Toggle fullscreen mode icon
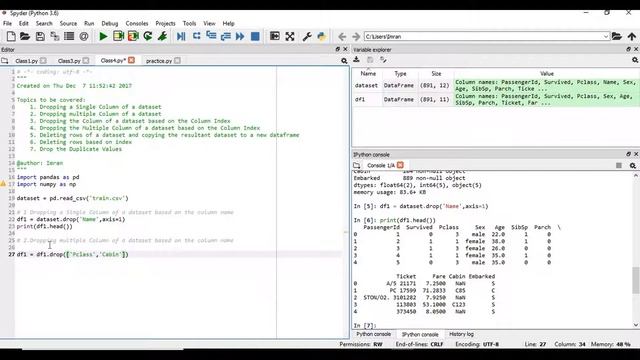This screenshot has width=640, height=360. 290,36
